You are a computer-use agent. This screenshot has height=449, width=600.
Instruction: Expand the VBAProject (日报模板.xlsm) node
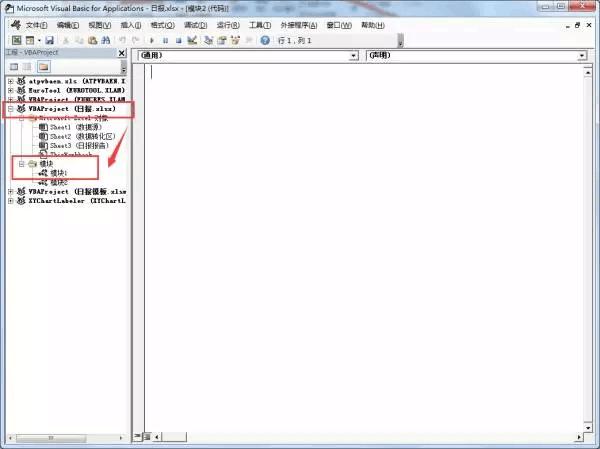(x=11, y=191)
